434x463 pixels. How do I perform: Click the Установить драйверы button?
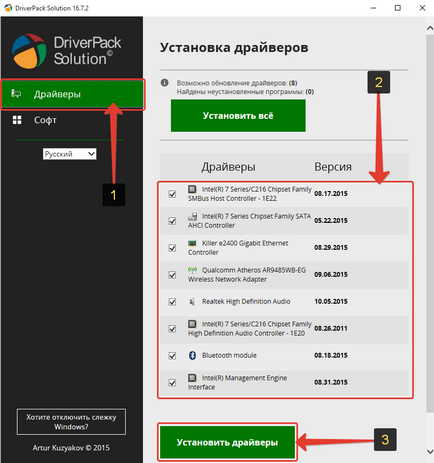pos(227,442)
